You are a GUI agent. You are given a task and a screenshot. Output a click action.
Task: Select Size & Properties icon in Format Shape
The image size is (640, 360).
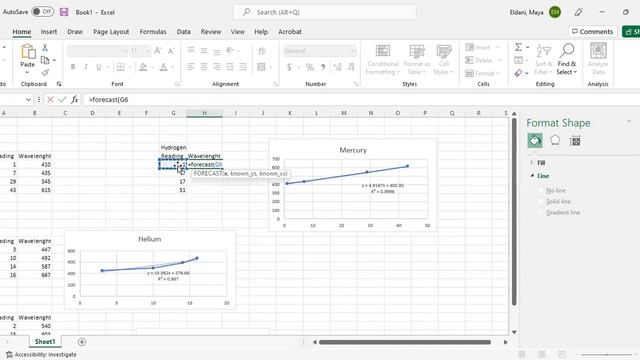575,141
